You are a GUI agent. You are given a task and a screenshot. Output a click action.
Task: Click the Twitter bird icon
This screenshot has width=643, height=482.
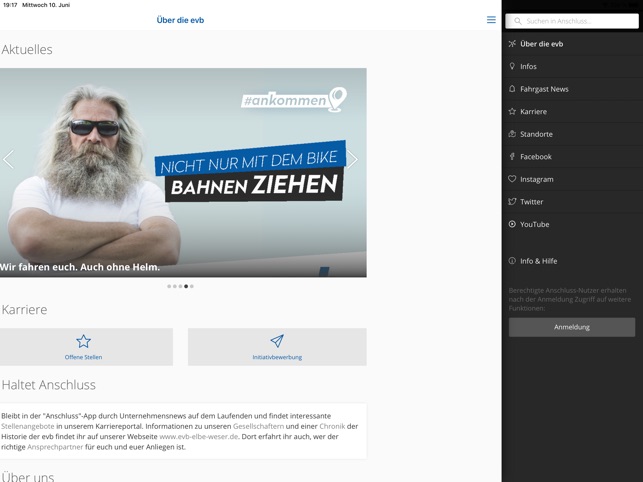click(512, 201)
